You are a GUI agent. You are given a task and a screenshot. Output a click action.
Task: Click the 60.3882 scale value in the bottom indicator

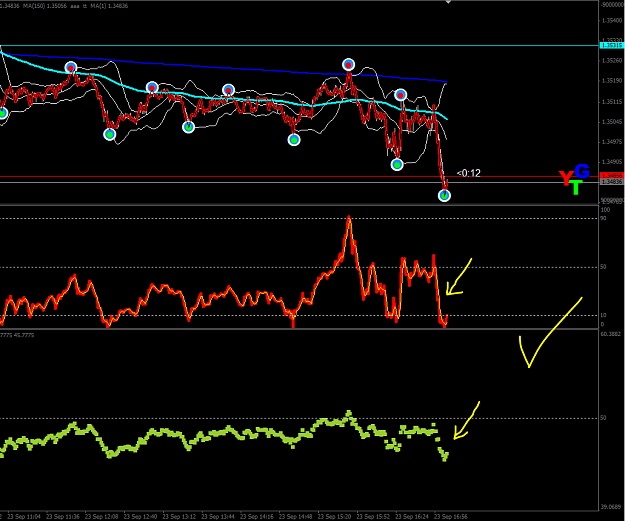click(611, 334)
